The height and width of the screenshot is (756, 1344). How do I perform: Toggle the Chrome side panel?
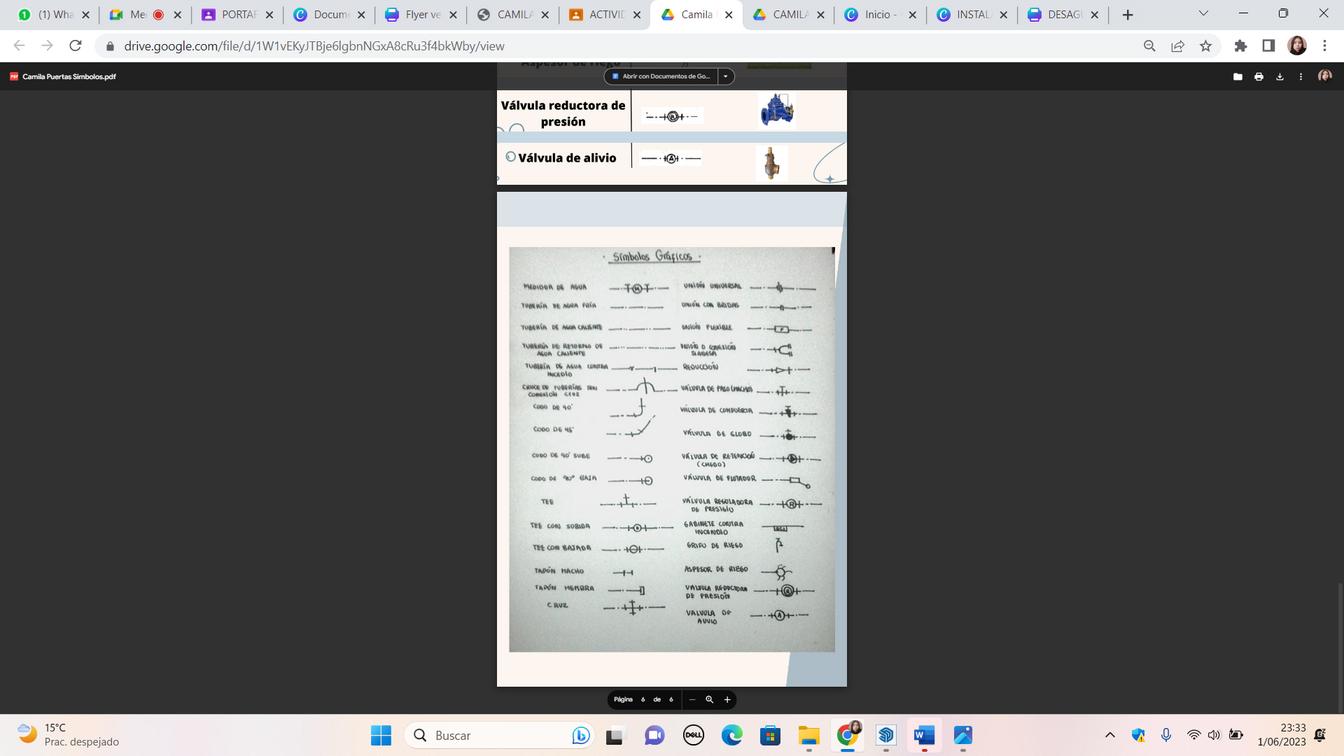coord(1268,46)
